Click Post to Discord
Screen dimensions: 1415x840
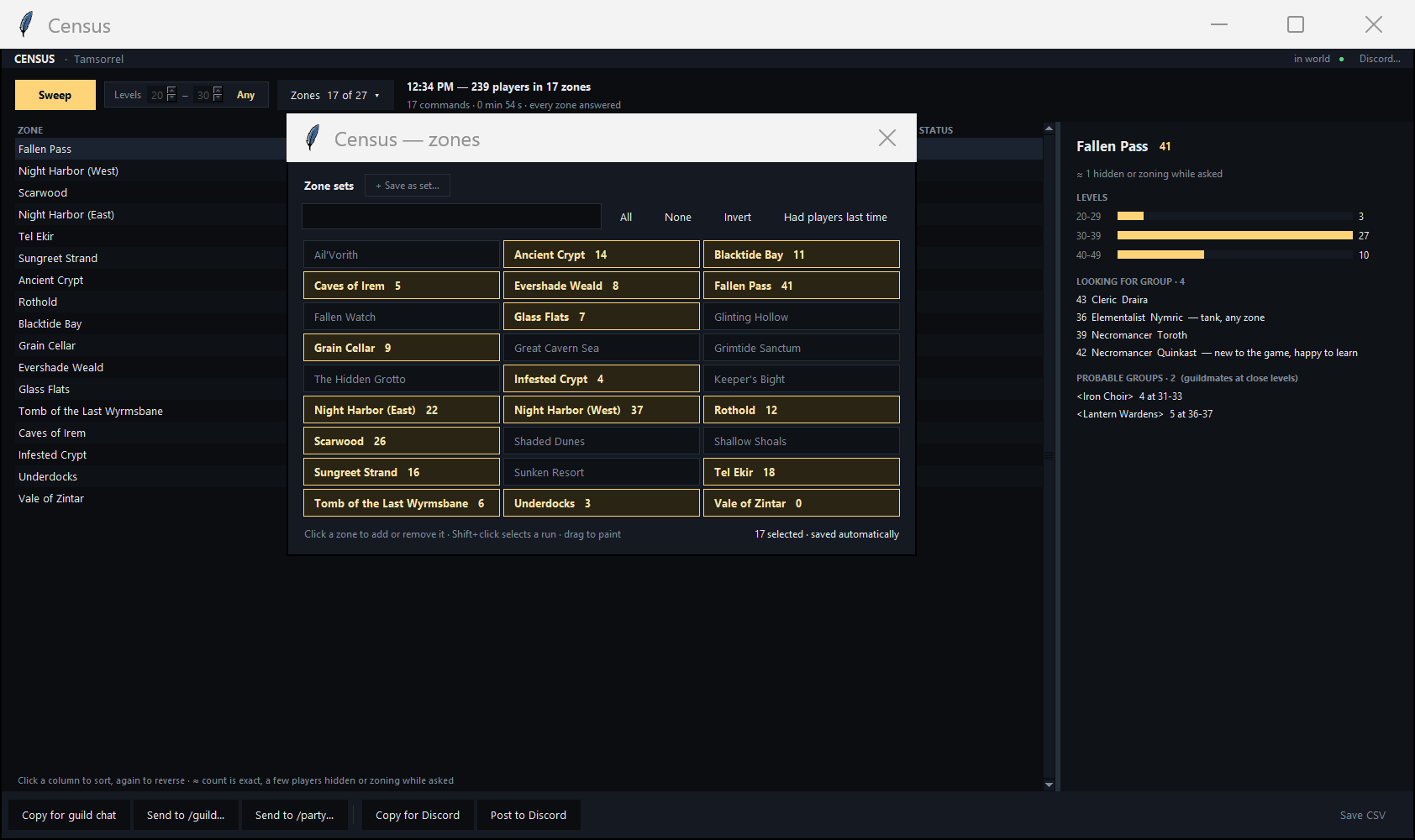click(x=529, y=815)
